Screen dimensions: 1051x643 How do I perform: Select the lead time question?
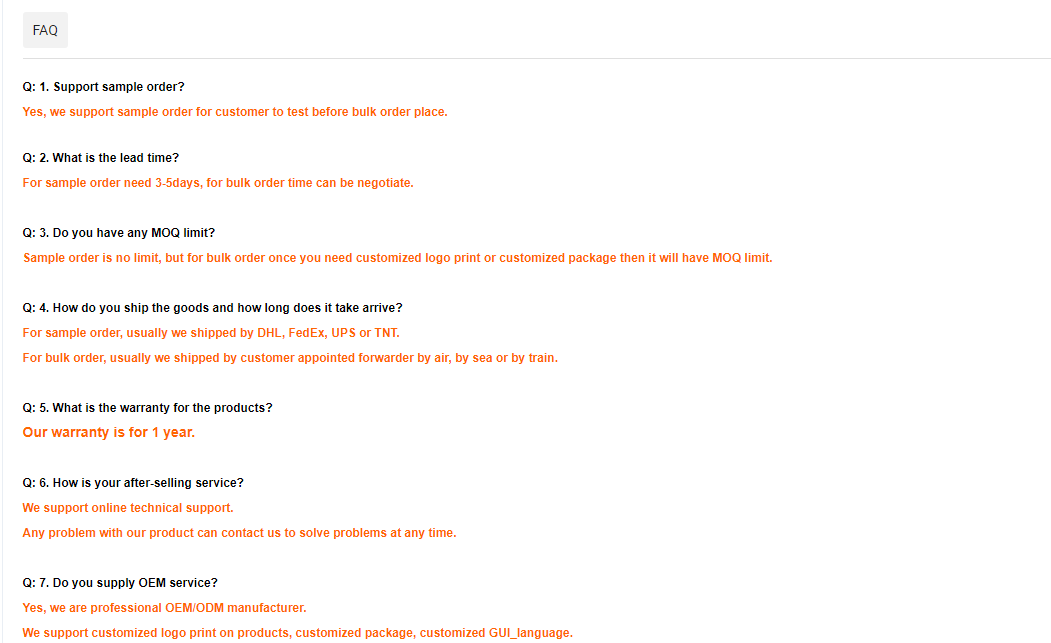101,158
